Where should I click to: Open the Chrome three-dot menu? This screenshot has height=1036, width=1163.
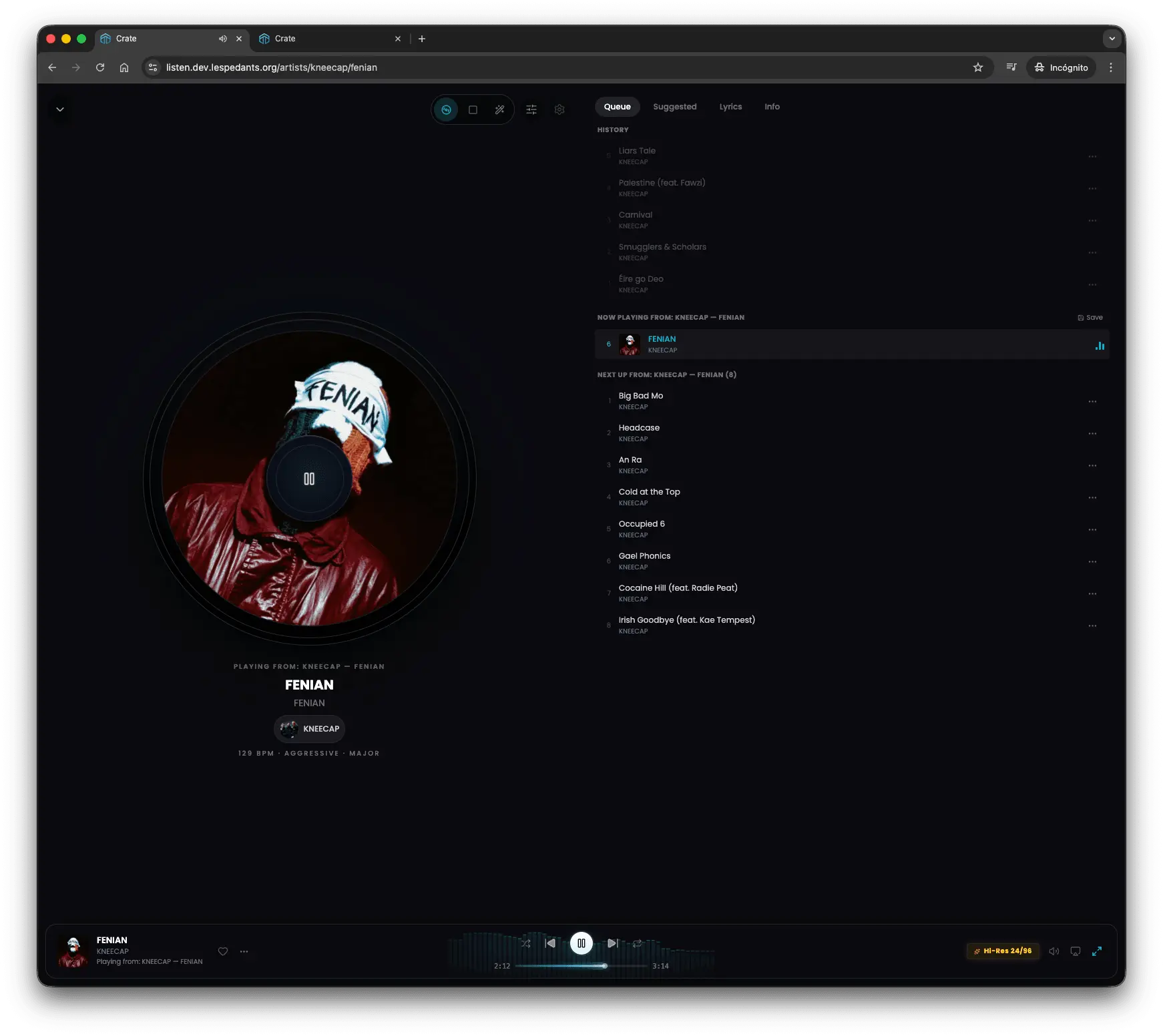click(1111, 67)
